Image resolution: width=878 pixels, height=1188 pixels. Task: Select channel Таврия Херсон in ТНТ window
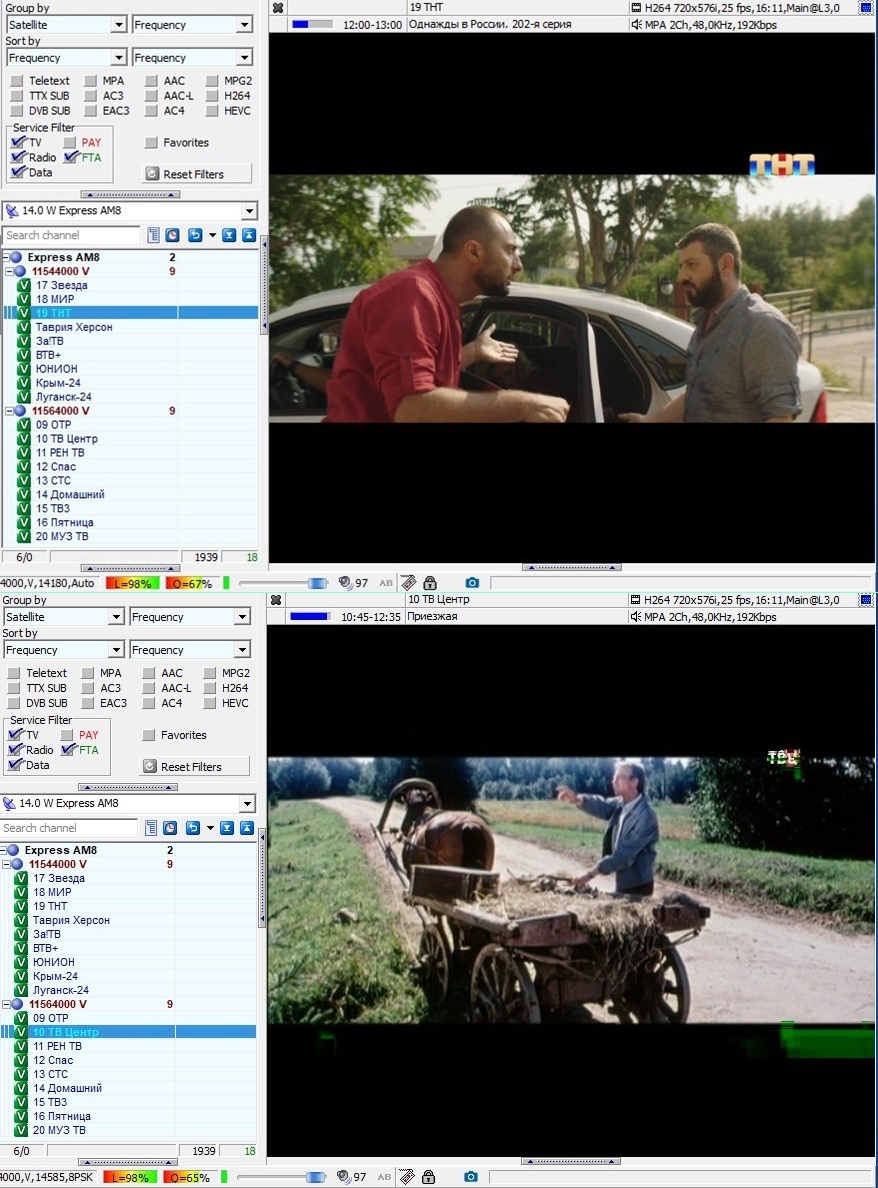click(74, 327)
